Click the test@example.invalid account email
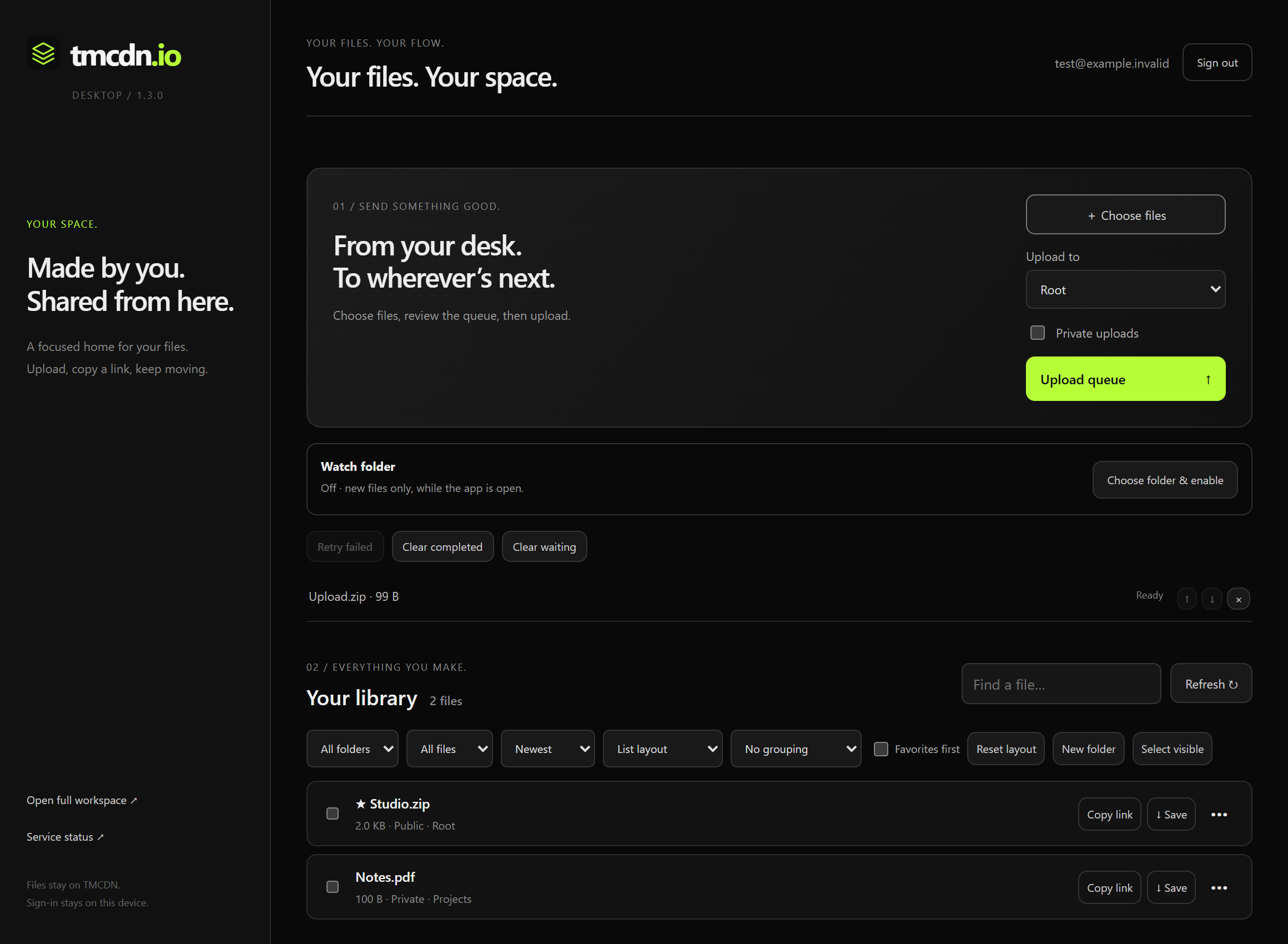 (x=1111, y=63)
